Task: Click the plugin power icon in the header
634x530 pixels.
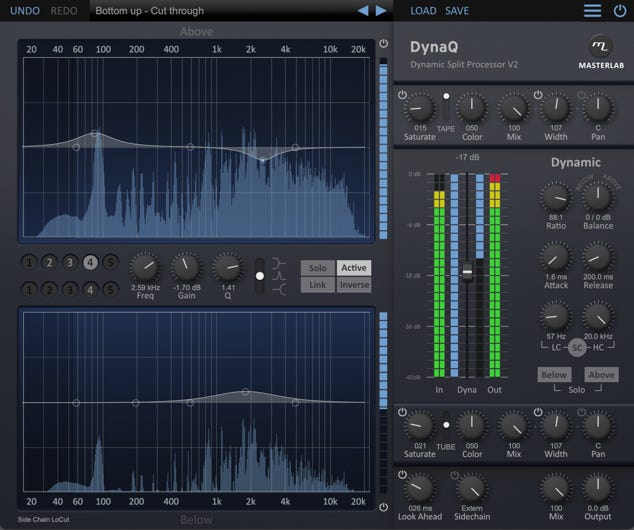Action: [x=620, y=11]
